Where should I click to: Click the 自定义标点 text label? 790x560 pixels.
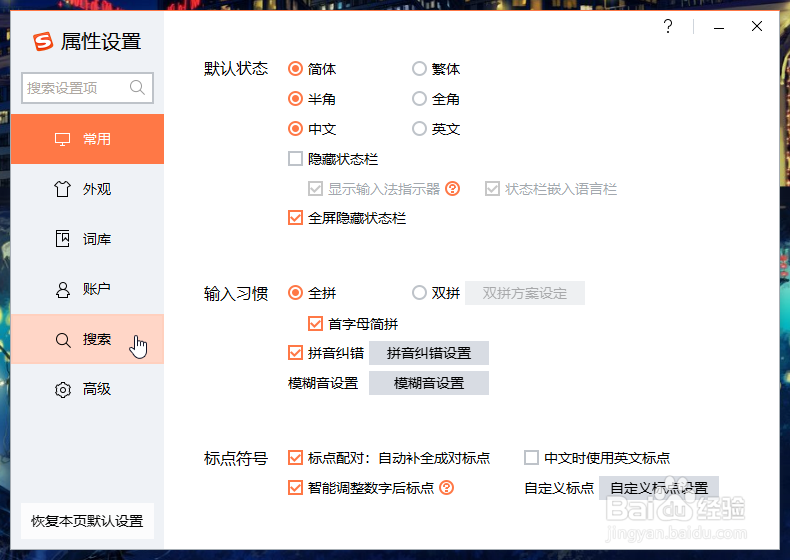[x=559, y=488]
